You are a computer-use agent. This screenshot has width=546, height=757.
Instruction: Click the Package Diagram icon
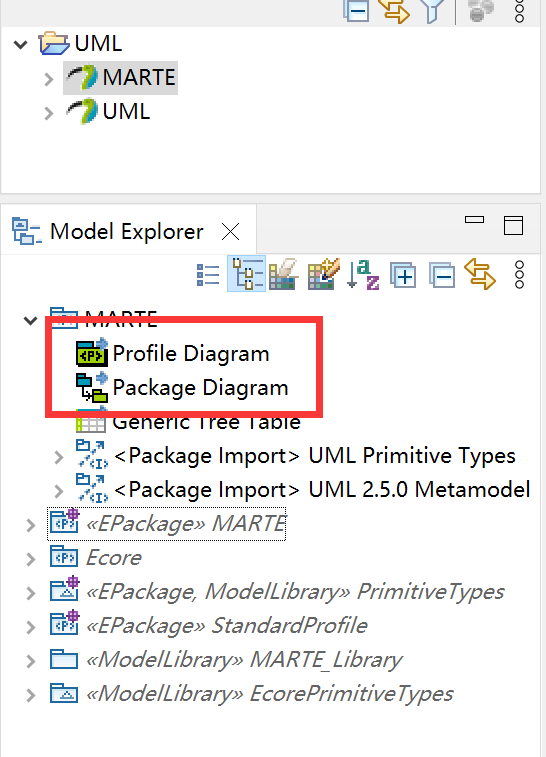92,387
